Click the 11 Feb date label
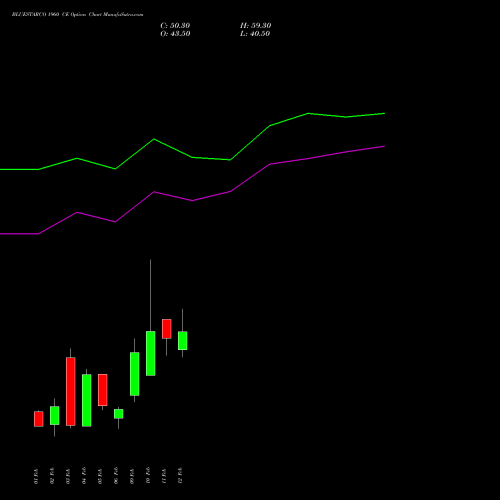The width and height of the screenshot is (500, 500). 164,476
